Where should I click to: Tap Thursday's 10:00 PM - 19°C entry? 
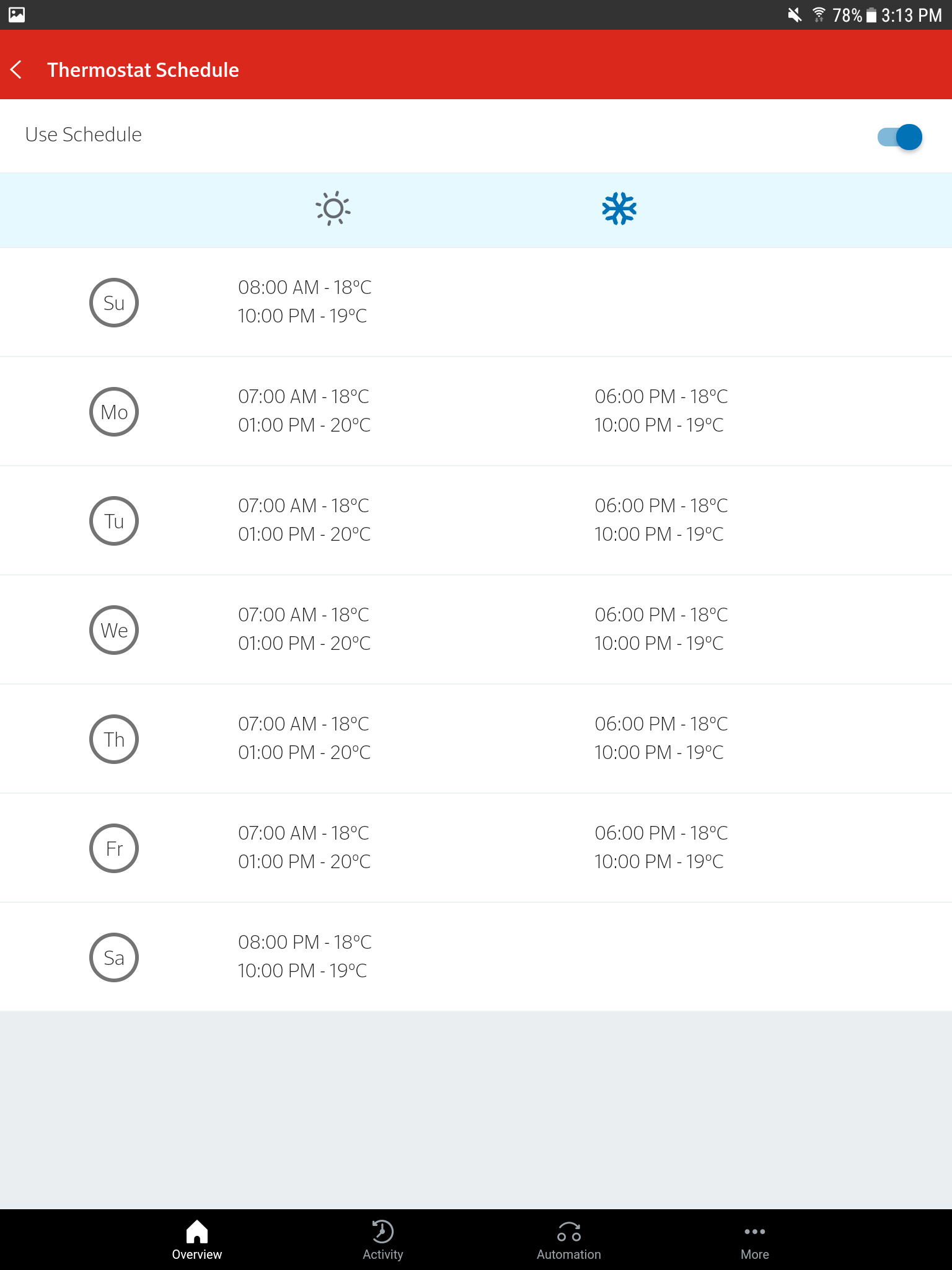coord(659,753)
